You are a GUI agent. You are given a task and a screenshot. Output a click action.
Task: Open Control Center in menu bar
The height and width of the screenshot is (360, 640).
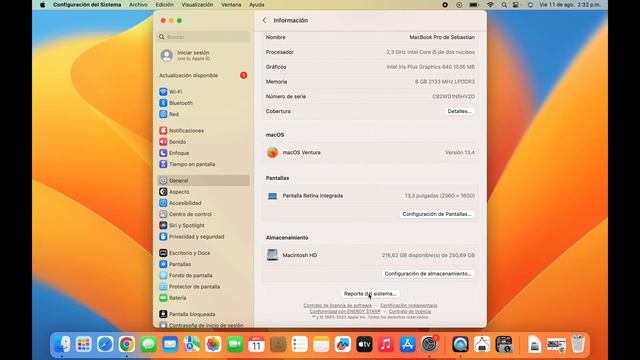click(516, 5)
